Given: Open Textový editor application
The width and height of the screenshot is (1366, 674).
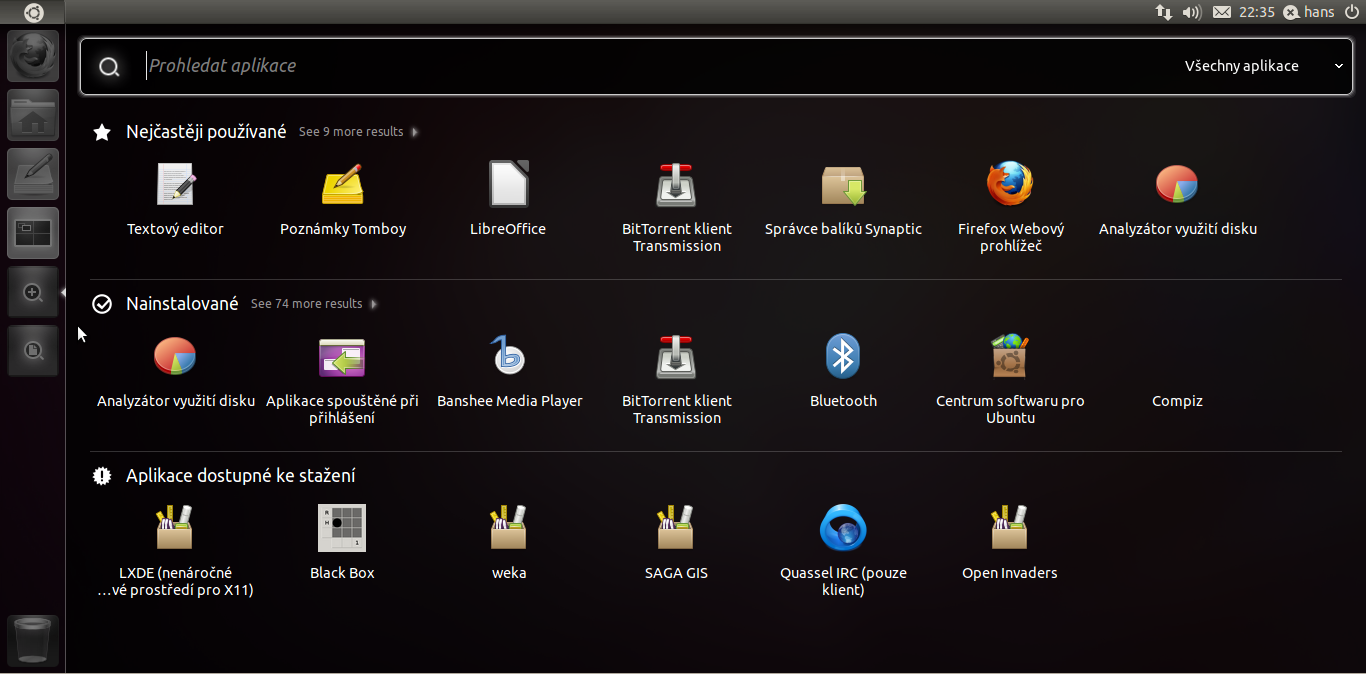Looking at the screenshot, I should pyautogui.click(x=175, y=186).
